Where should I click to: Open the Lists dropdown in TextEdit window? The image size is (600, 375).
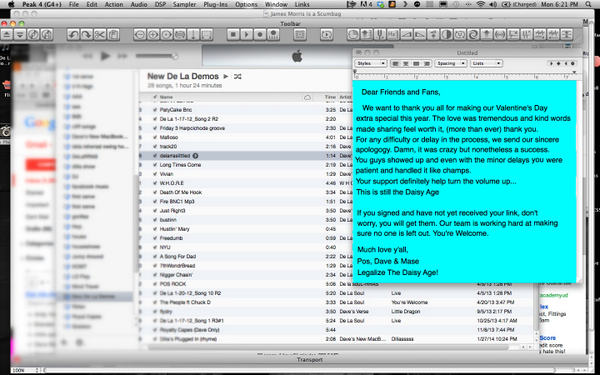pos(486,64)
